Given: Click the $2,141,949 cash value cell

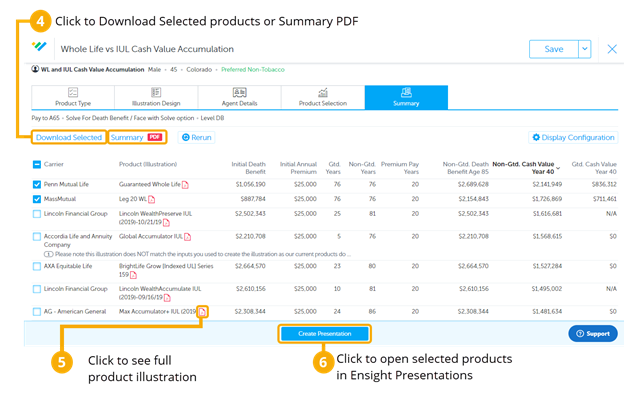Looking at the screenshot, I should tap(547, 184).
